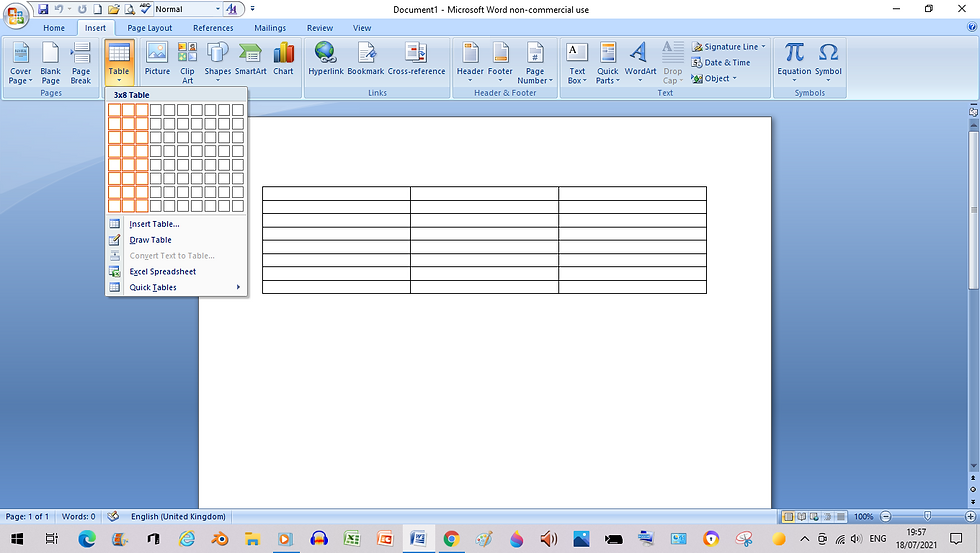
Task: Open Quick Parts menu
Action: [x=608, y=62]
